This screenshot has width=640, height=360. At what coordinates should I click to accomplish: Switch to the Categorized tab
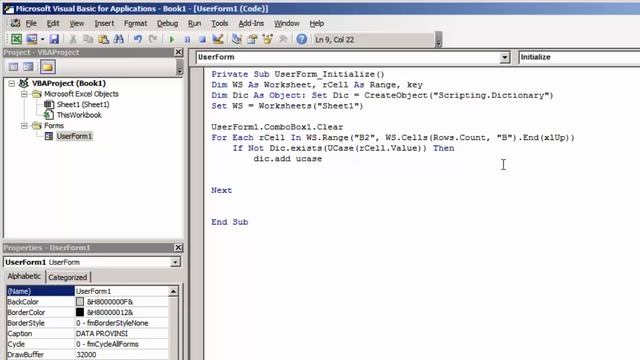[x=67, y=277]
